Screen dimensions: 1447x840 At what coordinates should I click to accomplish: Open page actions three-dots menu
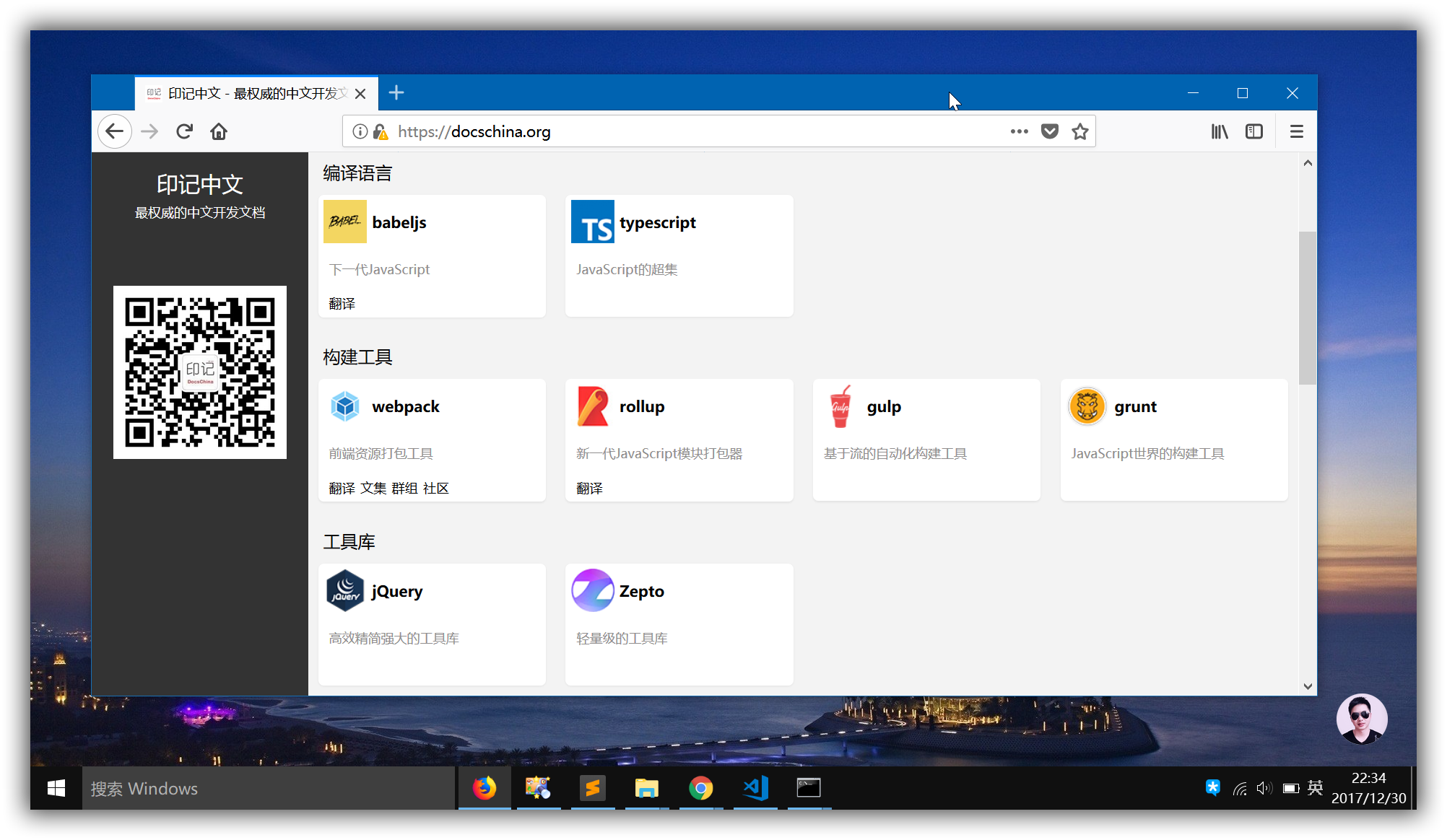(1019, 131)
